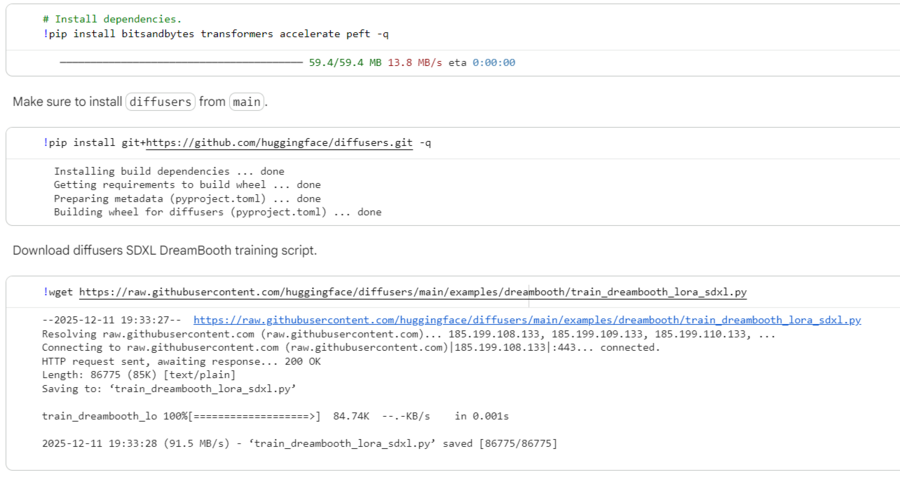This screenshot has width=900, height=484.
Task: Click the 'in 0.001s' duration text
Action: click(482, 416)
